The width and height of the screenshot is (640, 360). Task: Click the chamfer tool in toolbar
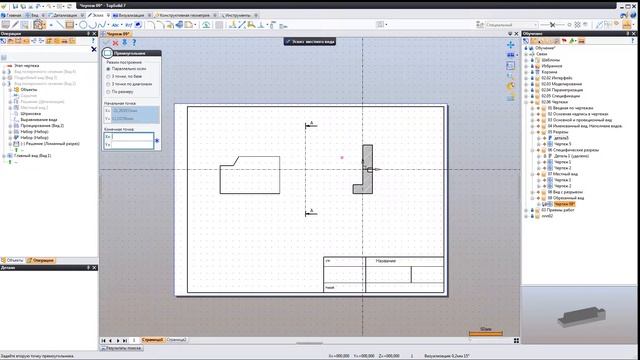point(160,25)
